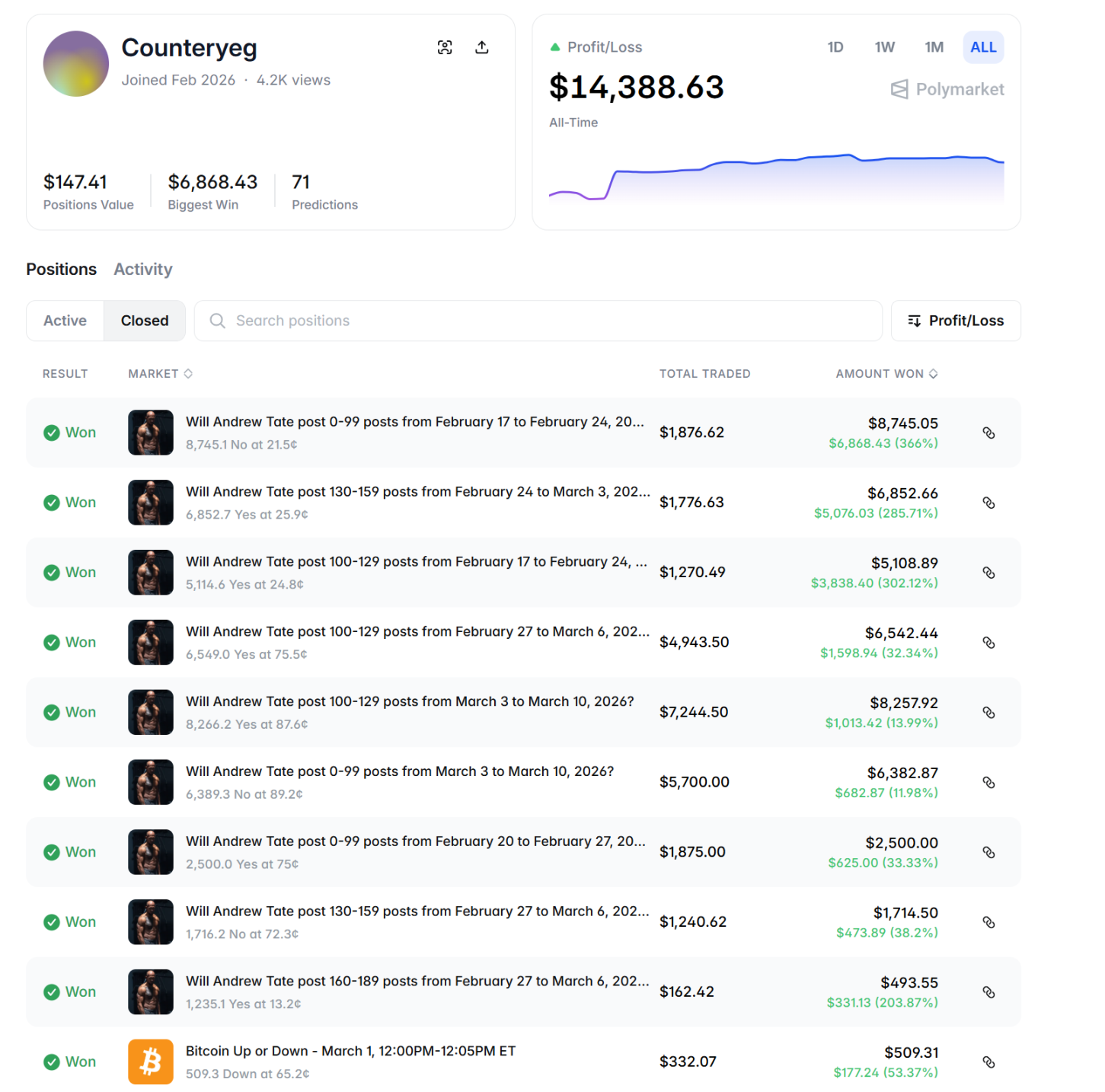
Task: Choose the 1W chart range button
Action: coord(884,47)
